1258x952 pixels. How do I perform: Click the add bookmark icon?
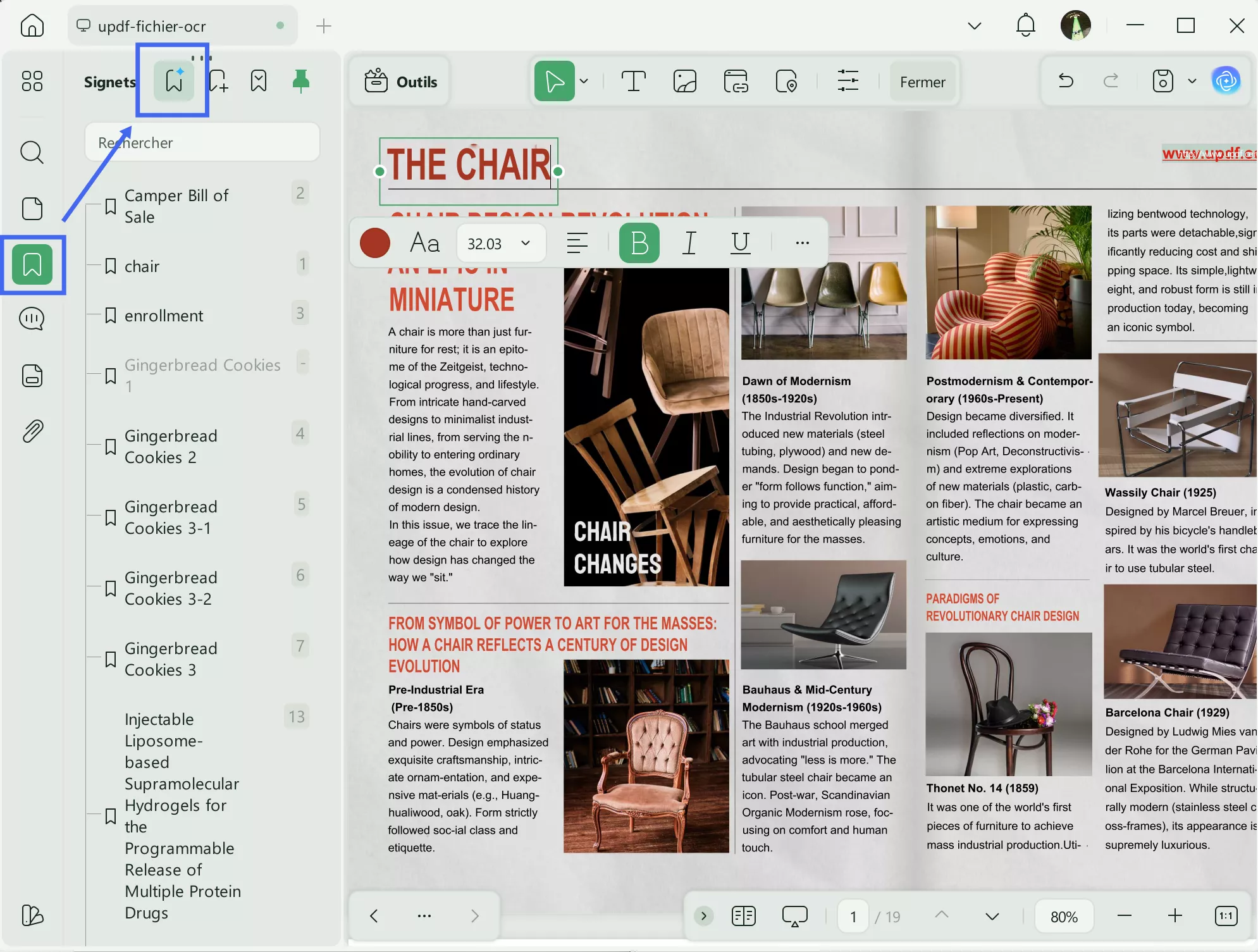[x=218, y=81]
